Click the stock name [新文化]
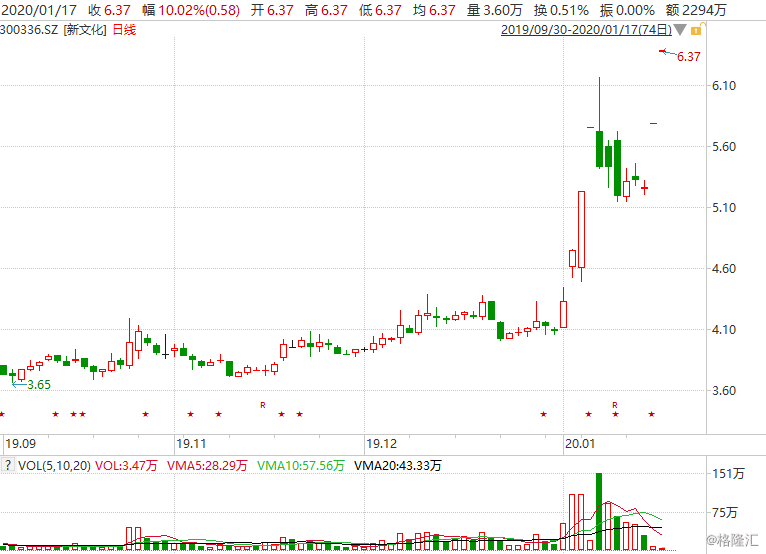The height and width of the screenshot is (554, 766). [x=85, y=30]
